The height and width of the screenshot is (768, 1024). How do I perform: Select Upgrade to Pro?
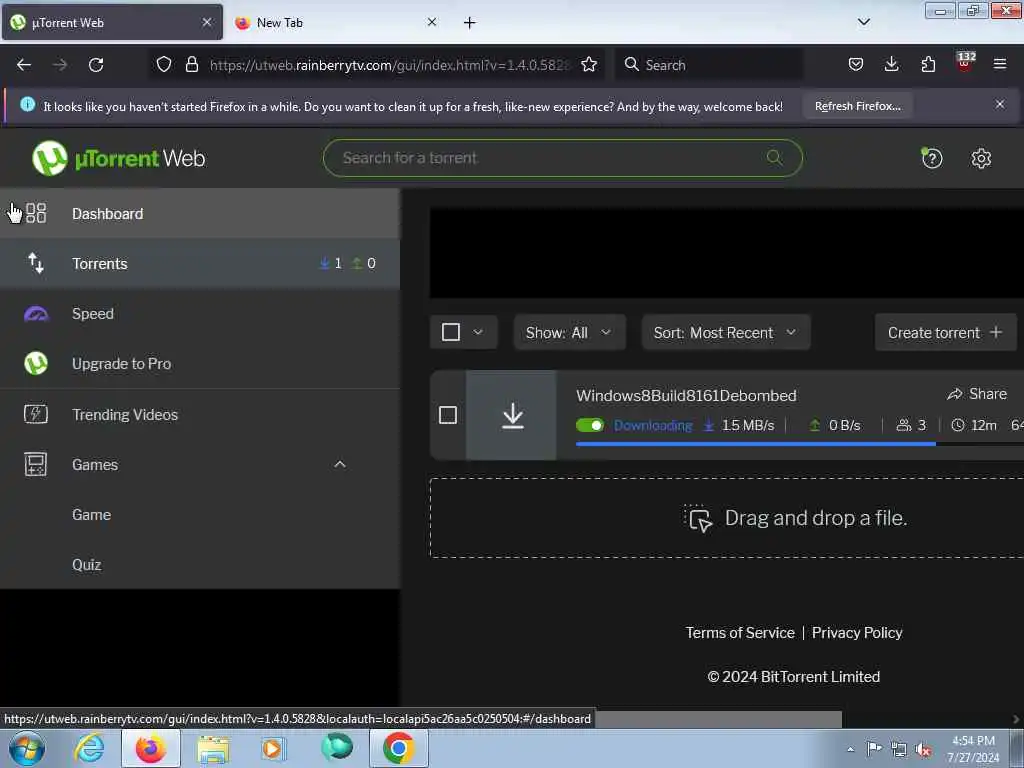click(200, 364)
